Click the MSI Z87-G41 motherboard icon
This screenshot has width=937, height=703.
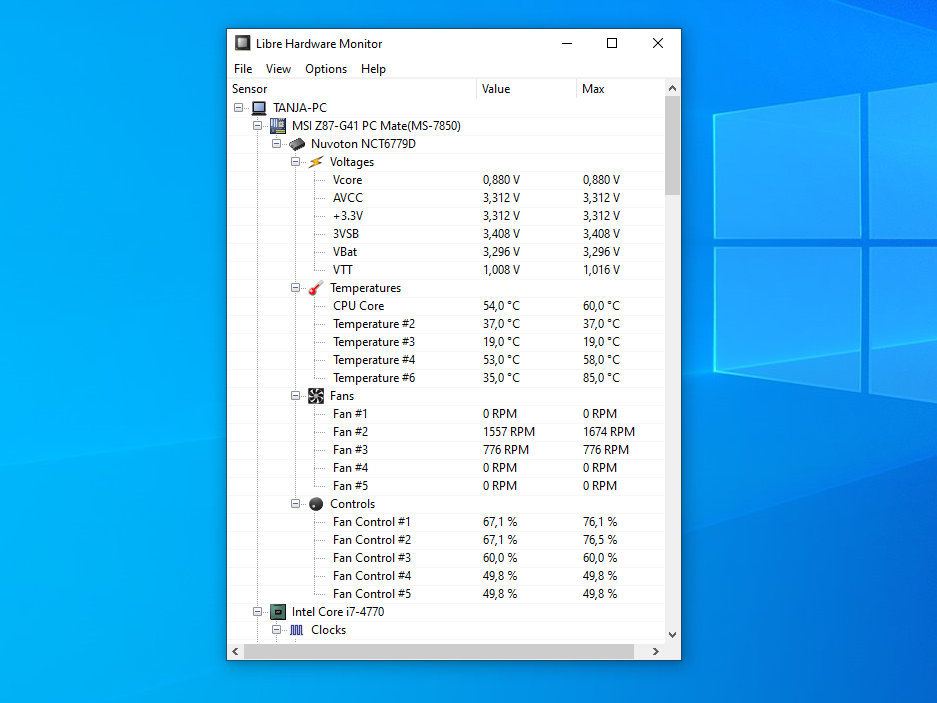pyautogui.click(x=277, y=125)
